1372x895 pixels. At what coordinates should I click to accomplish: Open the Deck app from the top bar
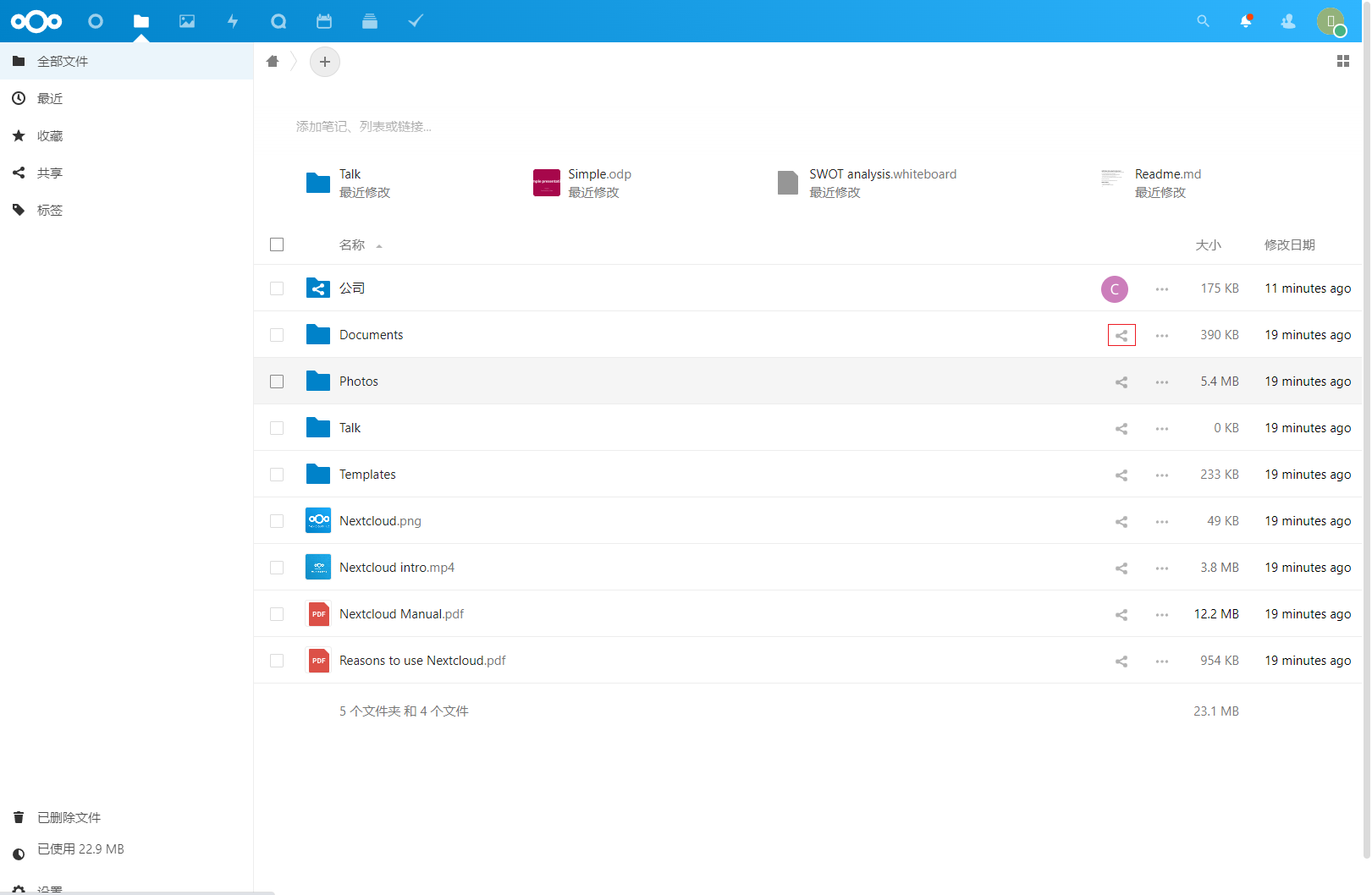tap(370, 21)
